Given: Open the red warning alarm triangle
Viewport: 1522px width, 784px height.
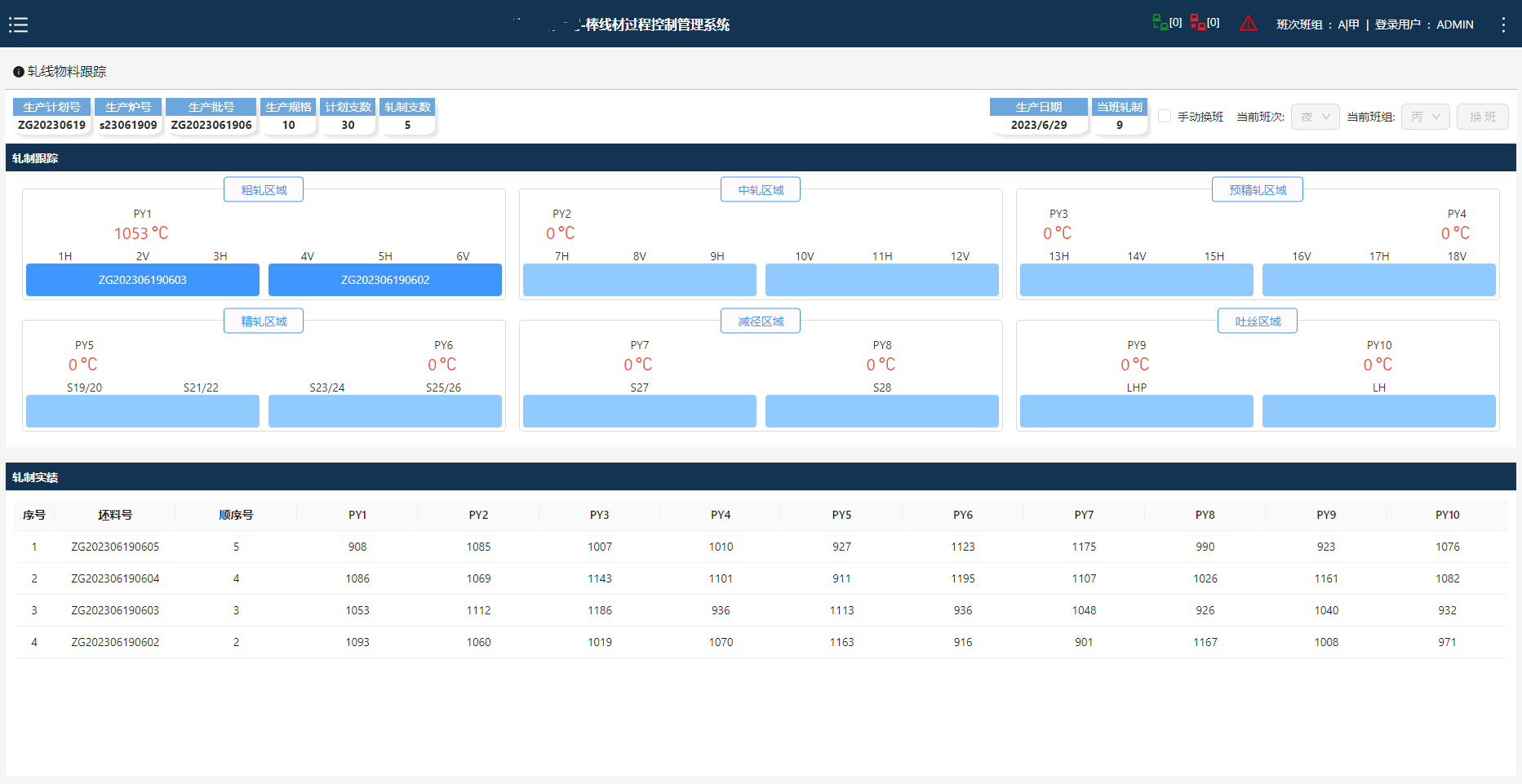Looking at the screenshot, I should point(1249,24).
